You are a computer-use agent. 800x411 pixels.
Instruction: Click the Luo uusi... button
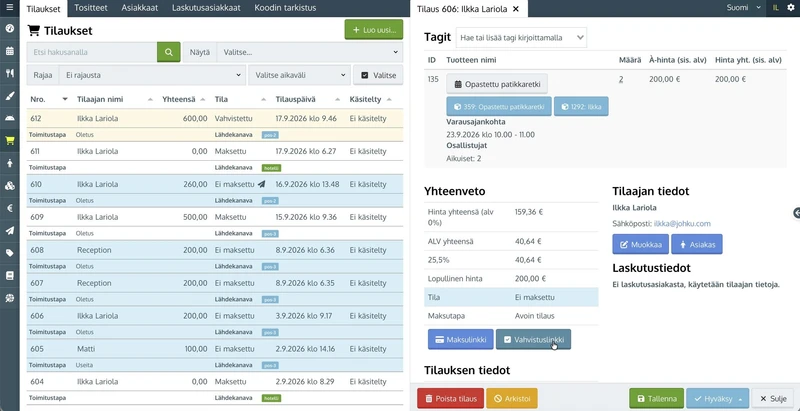point(374,30)
